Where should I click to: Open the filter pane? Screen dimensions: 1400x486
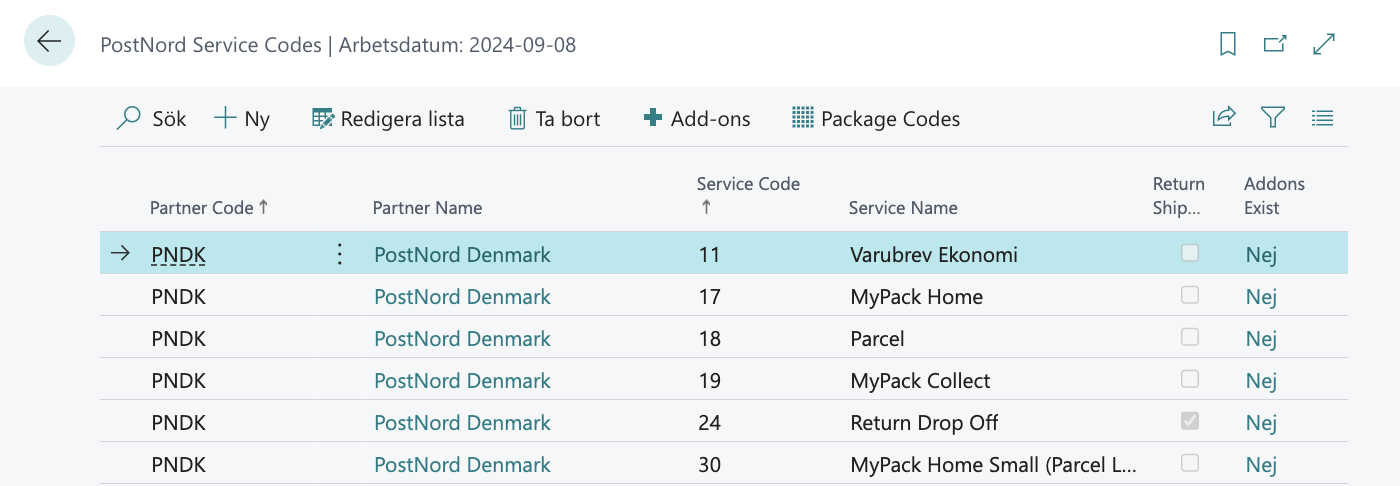[x=1272, y=118]
